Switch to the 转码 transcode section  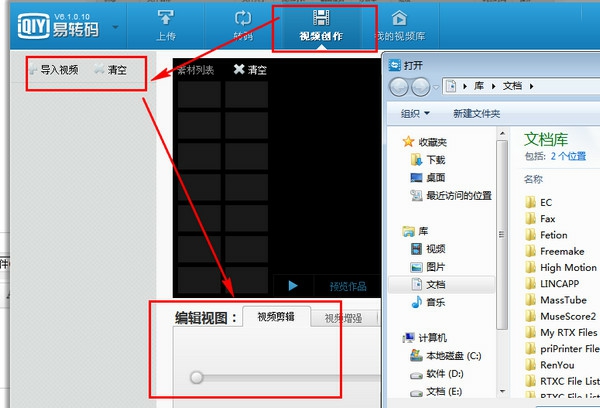click(x=243, y=26)
